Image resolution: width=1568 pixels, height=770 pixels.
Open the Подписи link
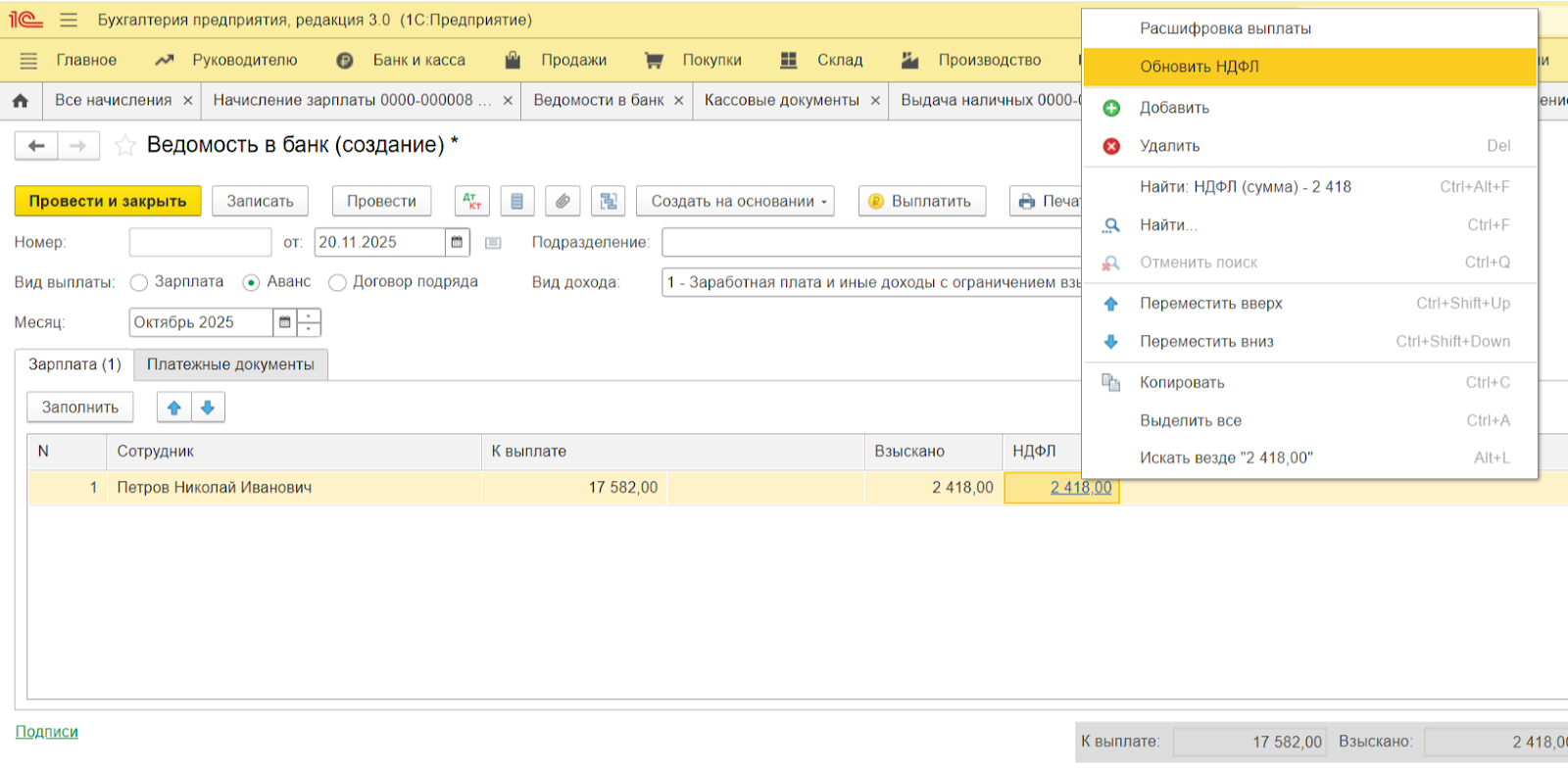[x=46, y=732]
